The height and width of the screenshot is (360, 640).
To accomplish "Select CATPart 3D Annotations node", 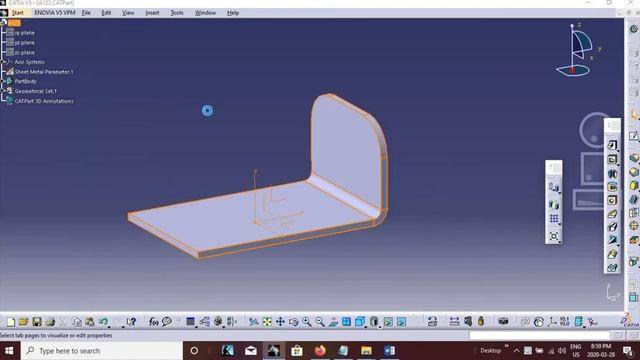I will [x=40, y=101].
